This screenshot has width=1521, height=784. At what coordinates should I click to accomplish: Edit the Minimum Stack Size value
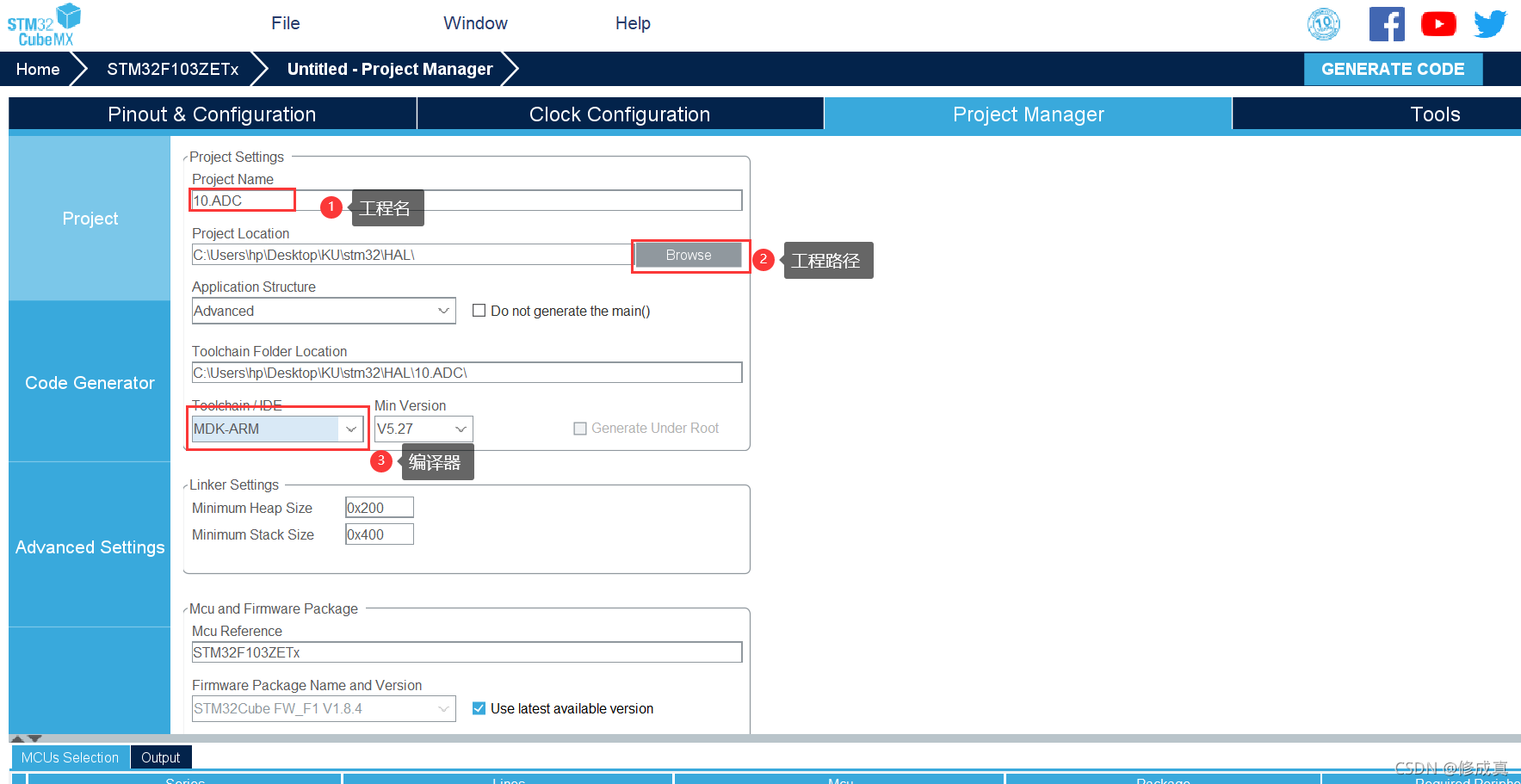click(380, 534)
